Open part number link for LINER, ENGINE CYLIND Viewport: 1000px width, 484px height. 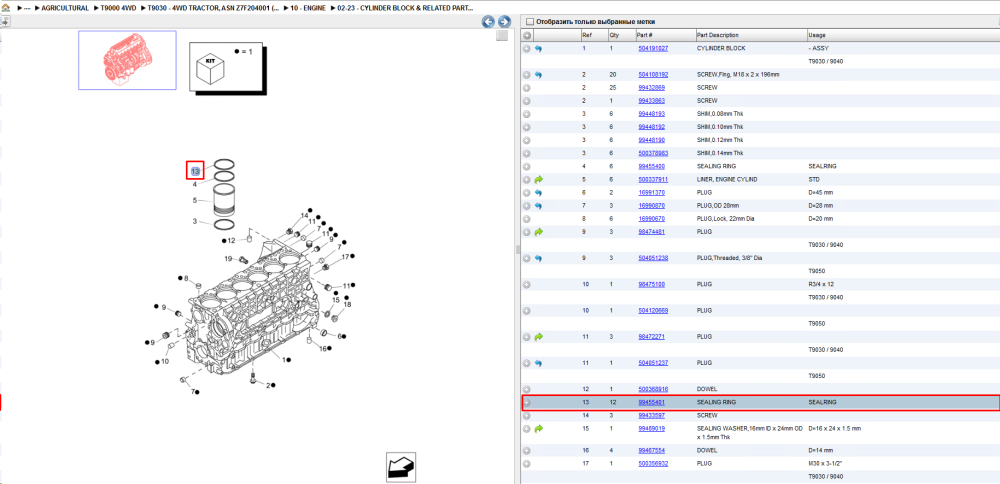653,179
